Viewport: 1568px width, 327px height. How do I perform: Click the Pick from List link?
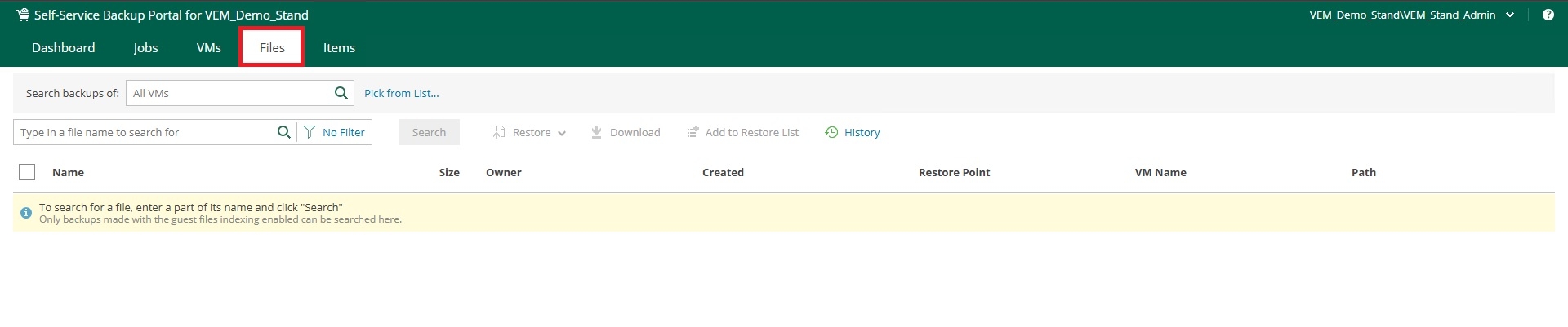(402, 93)
